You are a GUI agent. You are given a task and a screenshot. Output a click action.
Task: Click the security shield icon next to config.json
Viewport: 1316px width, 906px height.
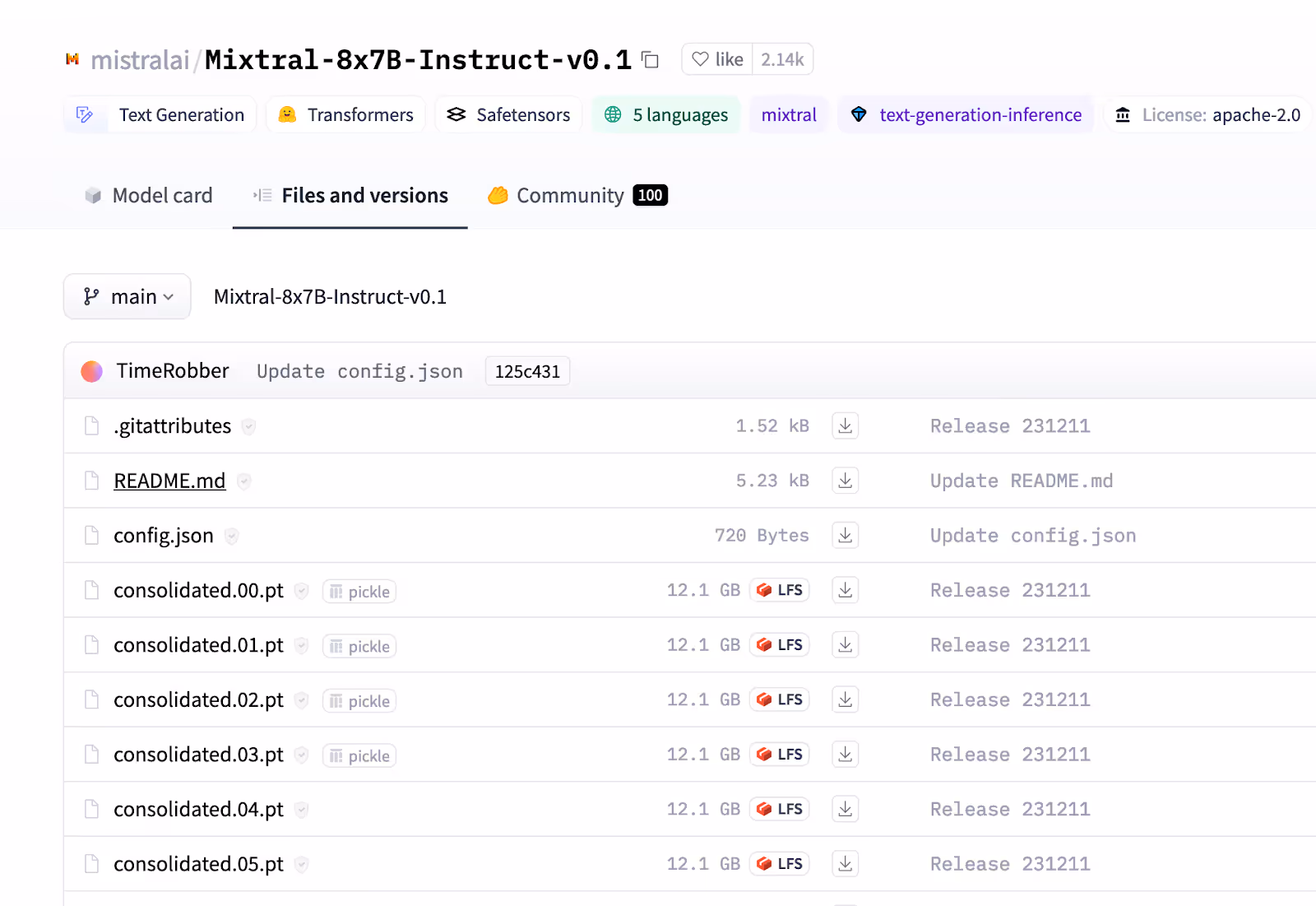pos(232,537)
